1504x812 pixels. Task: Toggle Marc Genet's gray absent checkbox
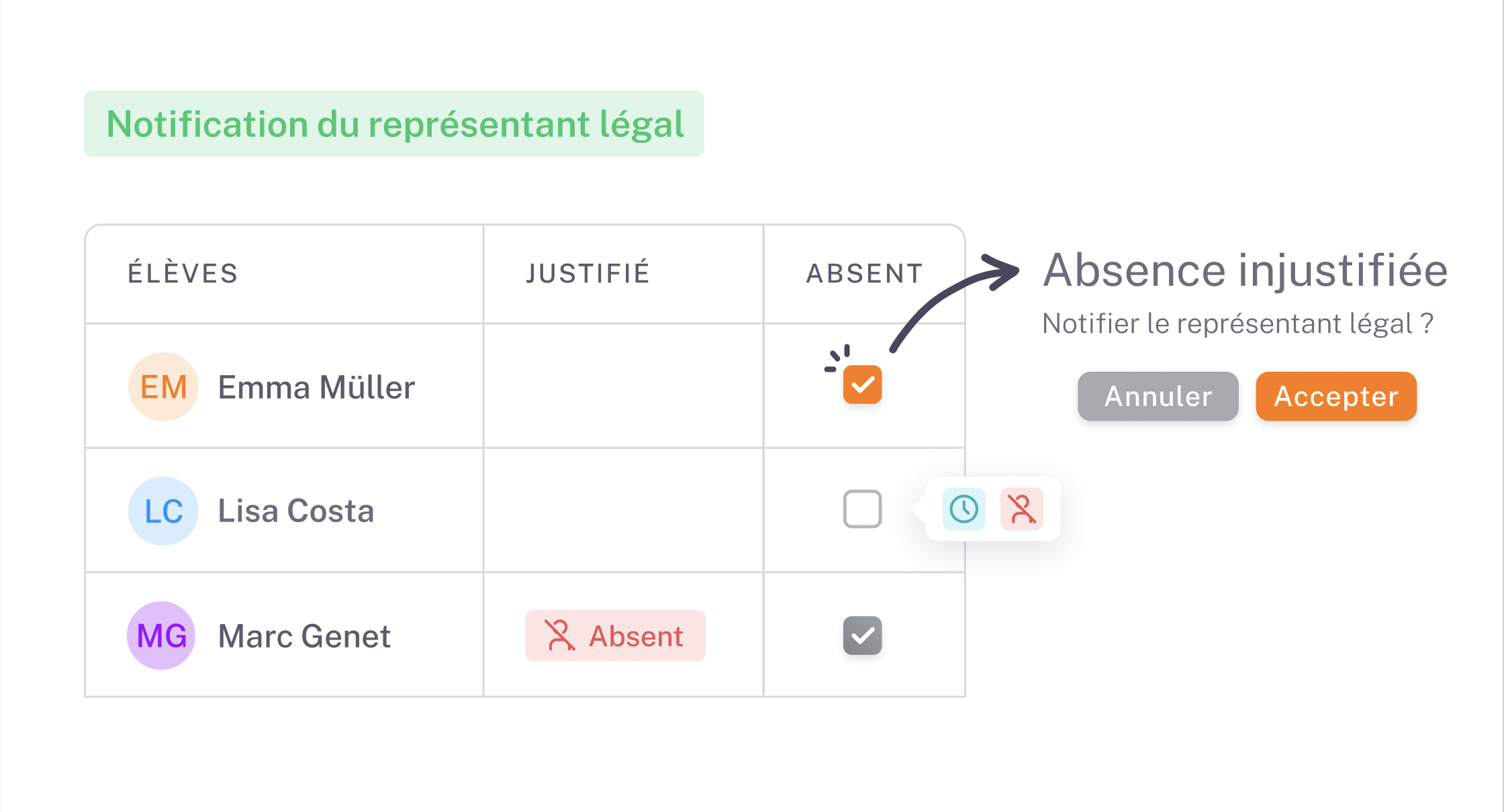tap(862, 636)
